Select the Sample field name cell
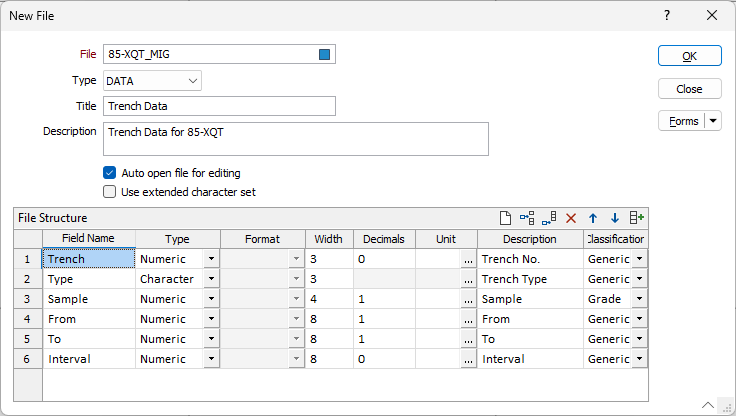 tap(89, 299)
